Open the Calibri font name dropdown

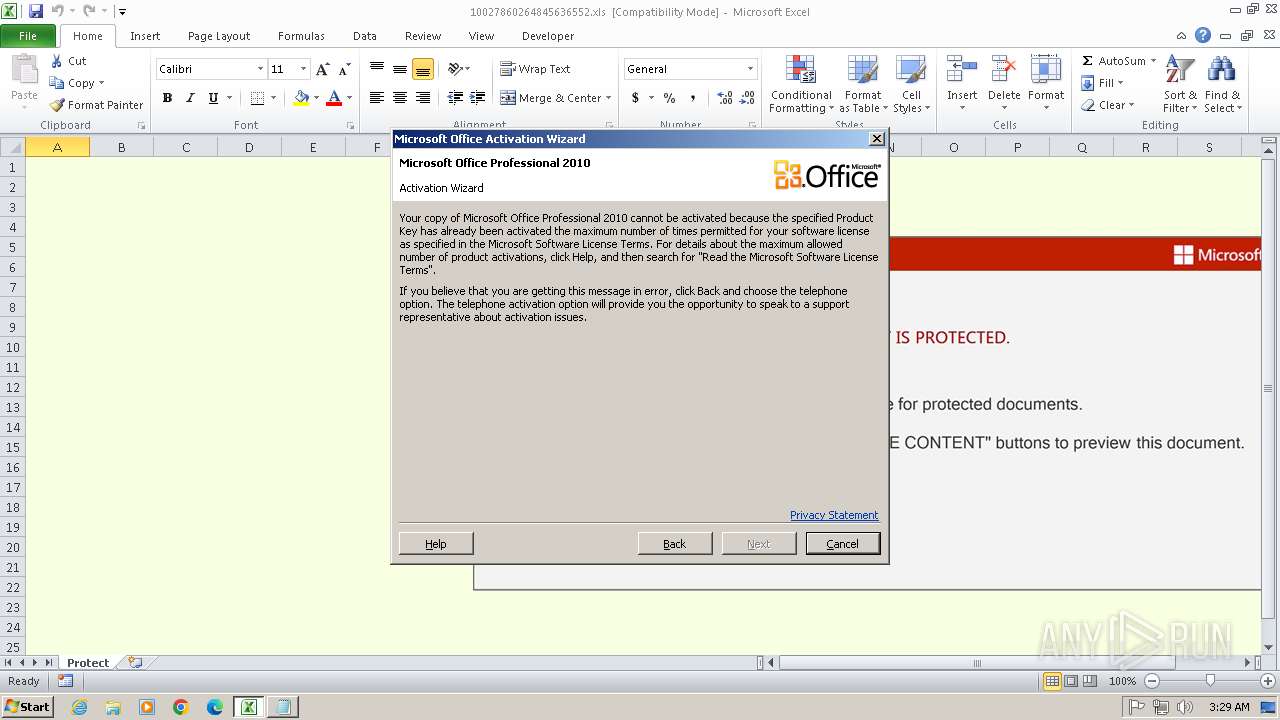pyautogui.click(x=260, y=69)
